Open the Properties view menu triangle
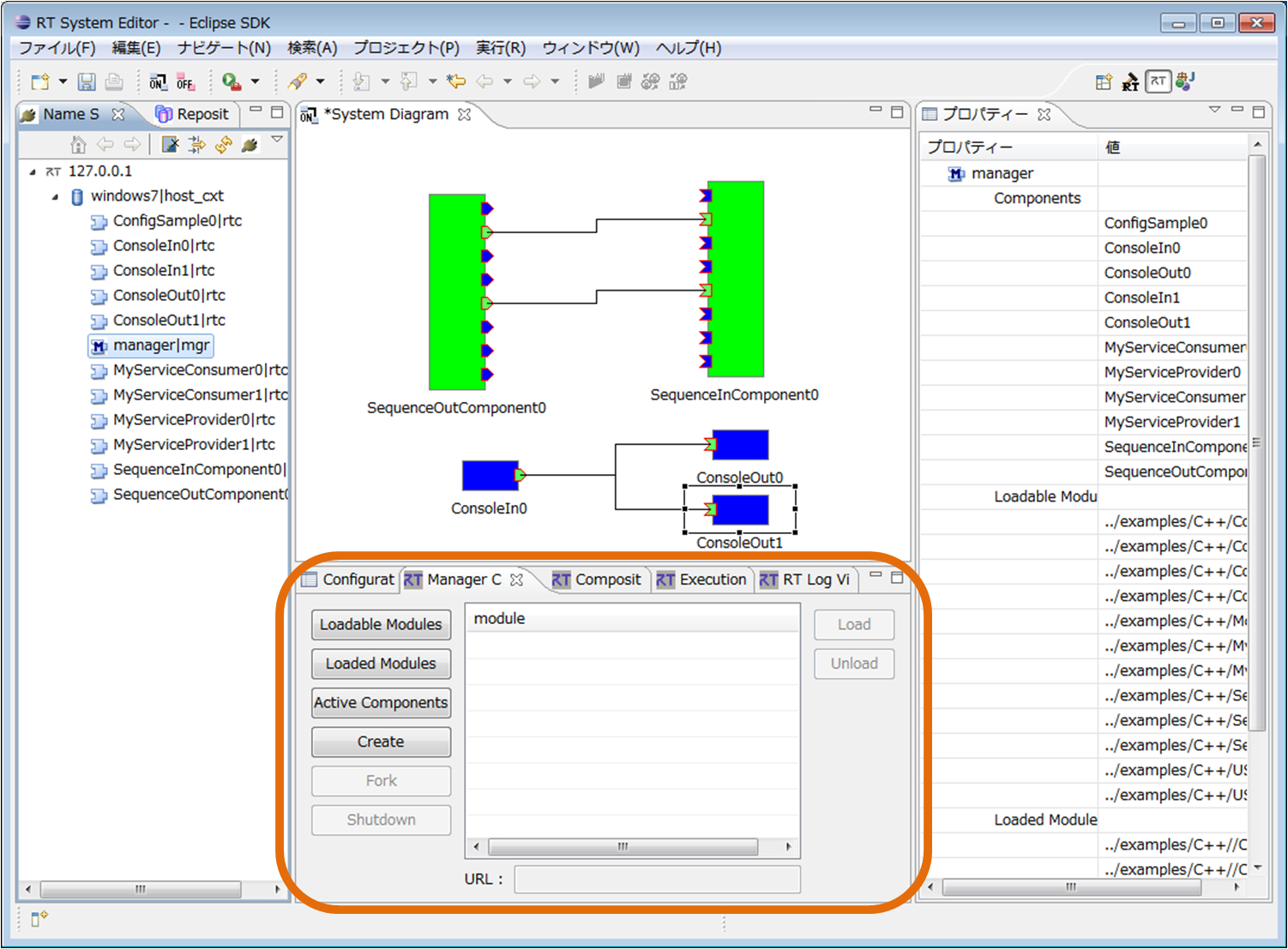This screenshot has height=949, width=1288. point(1214,110)
